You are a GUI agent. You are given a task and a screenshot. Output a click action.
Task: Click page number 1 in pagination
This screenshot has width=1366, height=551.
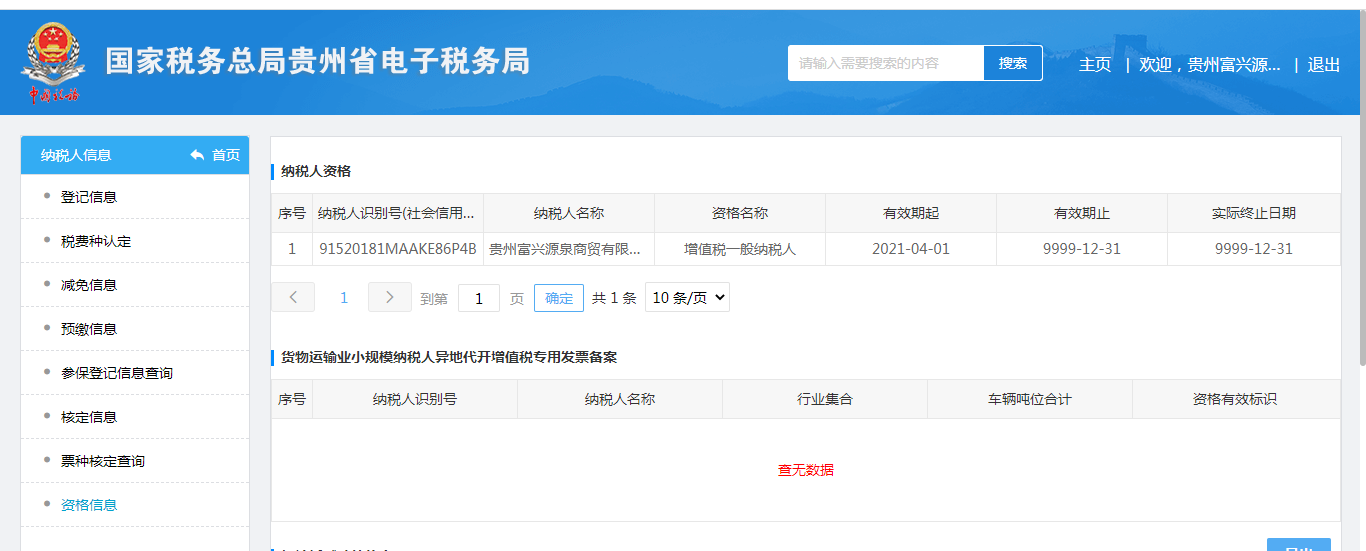[x=344, y=298]
